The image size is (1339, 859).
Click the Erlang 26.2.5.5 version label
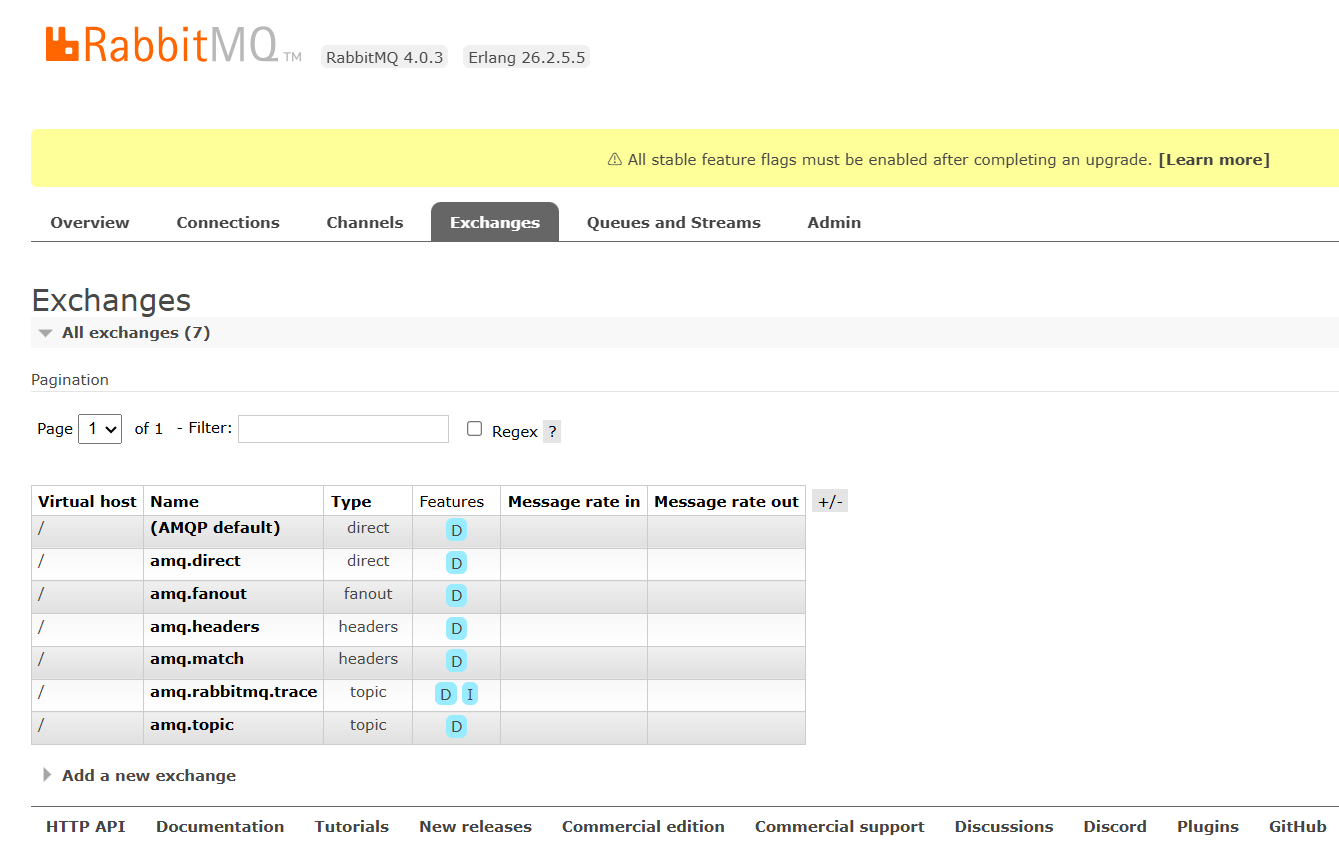tap(526, 57)
